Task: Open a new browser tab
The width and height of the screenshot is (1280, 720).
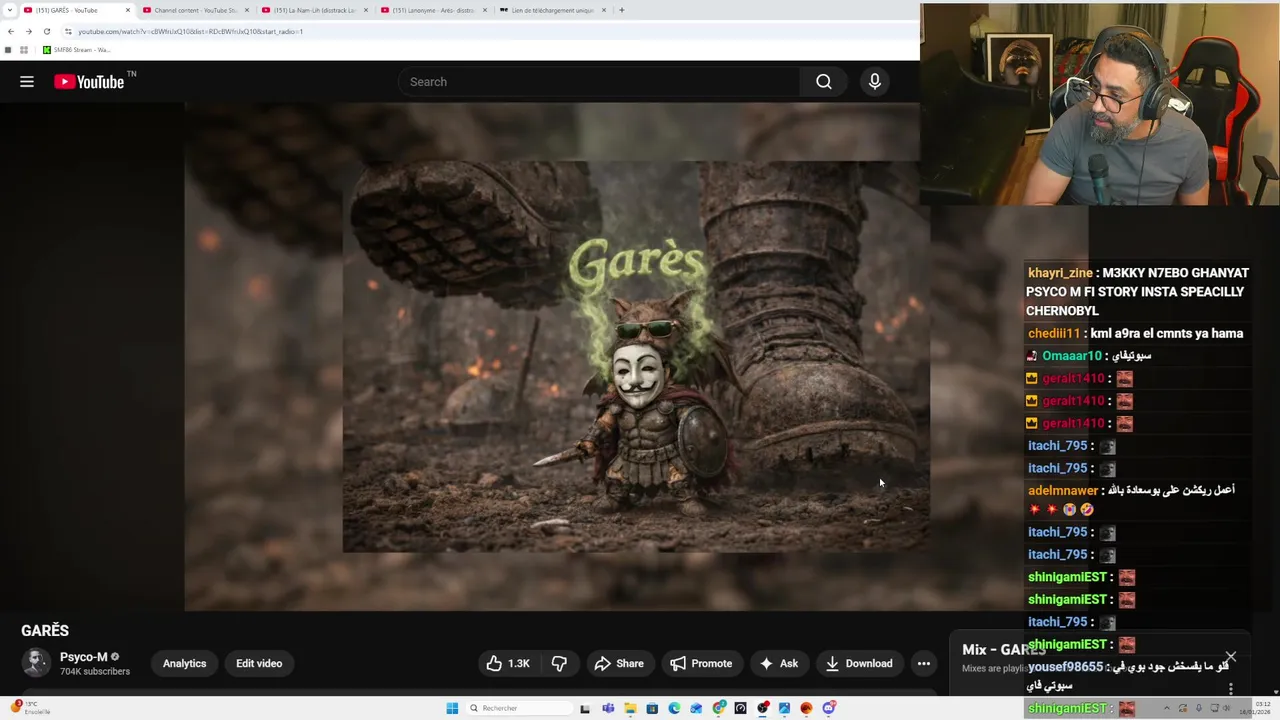Action: point(622,10)
